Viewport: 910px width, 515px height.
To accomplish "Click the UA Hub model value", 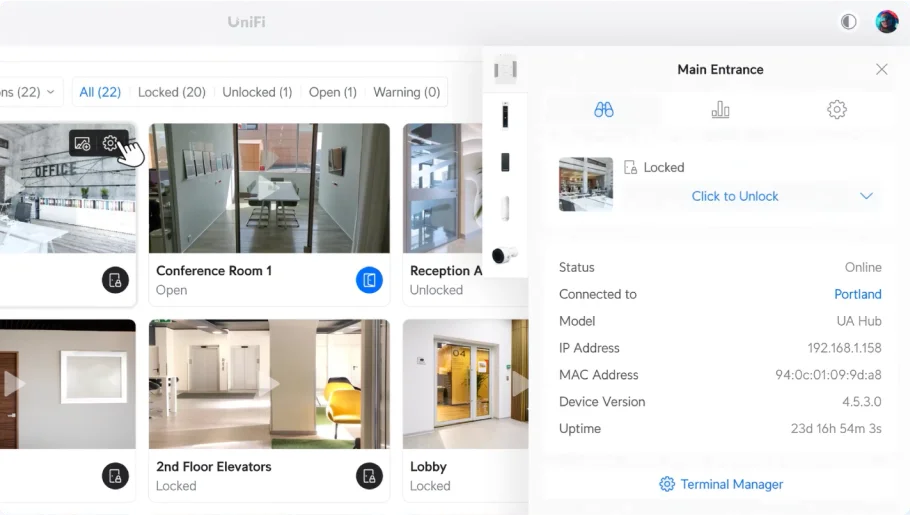I will (x=859, y=321).
